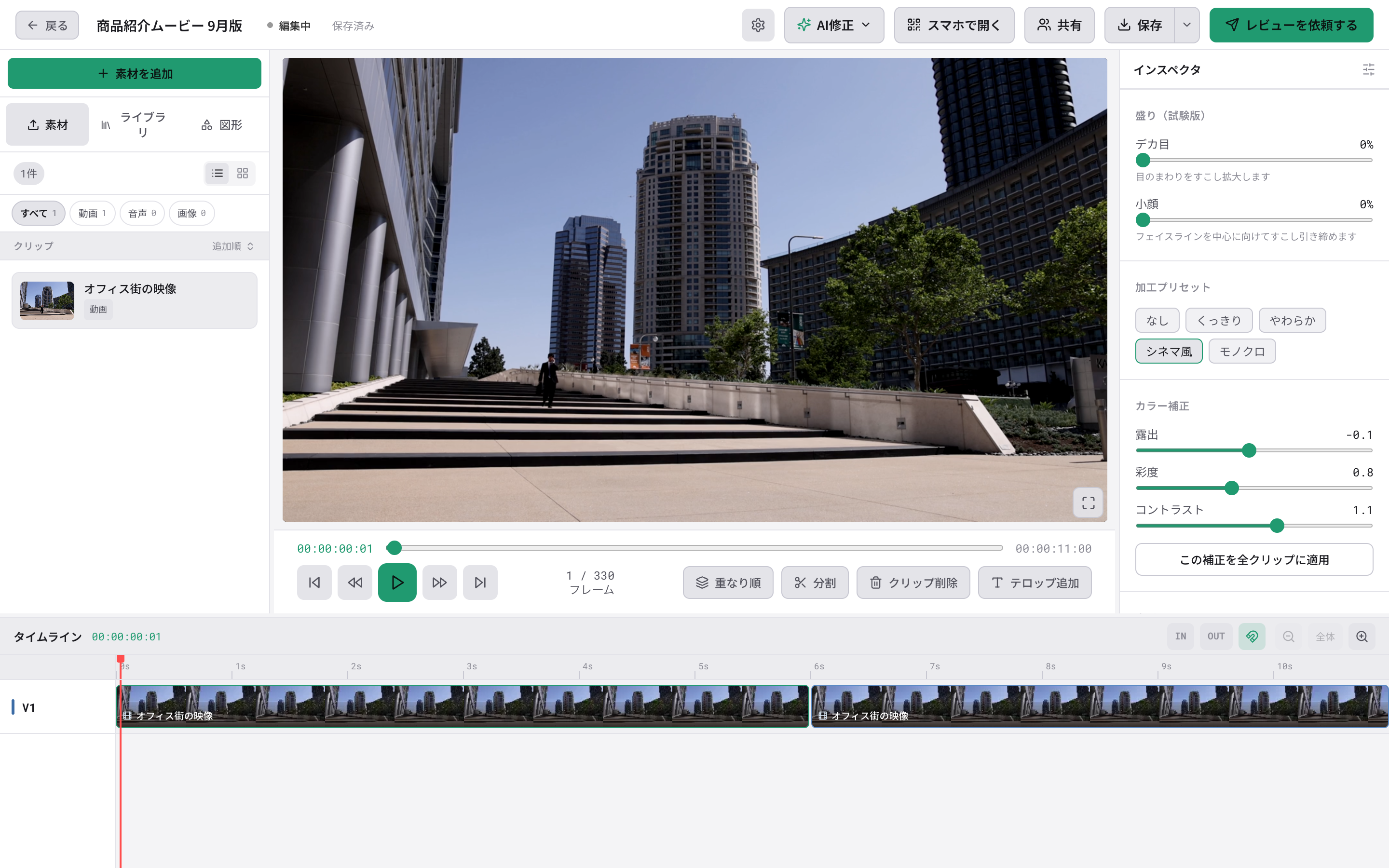Zoom out the timeline
This screenshot has height=868, width=1389.
pyautogui.click(x=1289, y=637)
